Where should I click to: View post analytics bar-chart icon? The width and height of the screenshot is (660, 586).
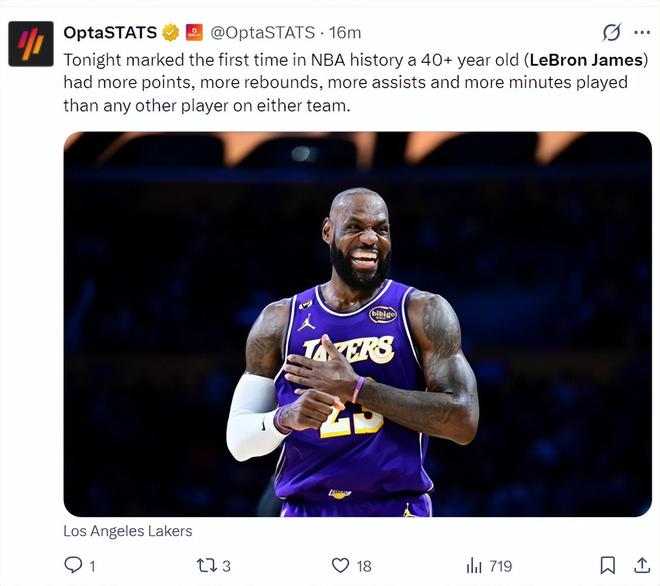coord(474,566)
